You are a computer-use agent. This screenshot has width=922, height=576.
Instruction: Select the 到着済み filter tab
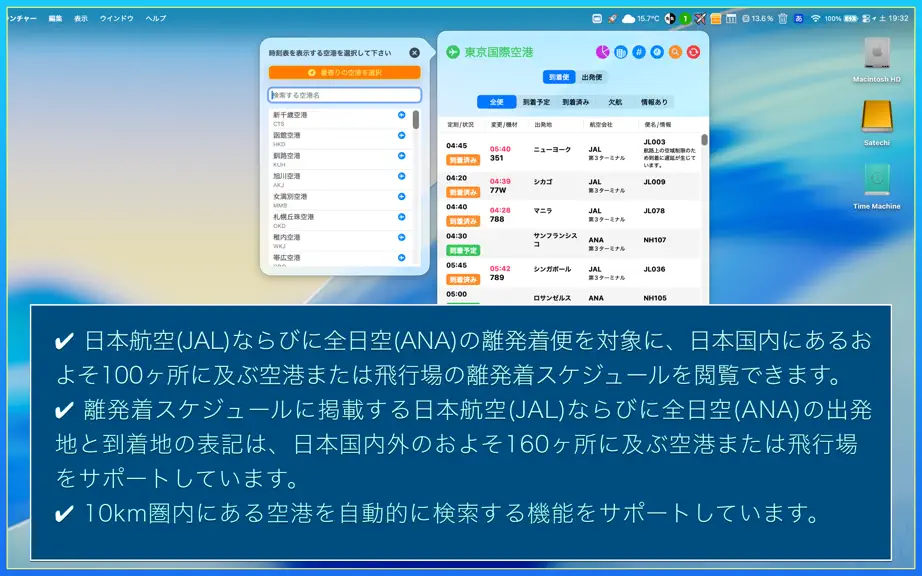coord(576,102)
